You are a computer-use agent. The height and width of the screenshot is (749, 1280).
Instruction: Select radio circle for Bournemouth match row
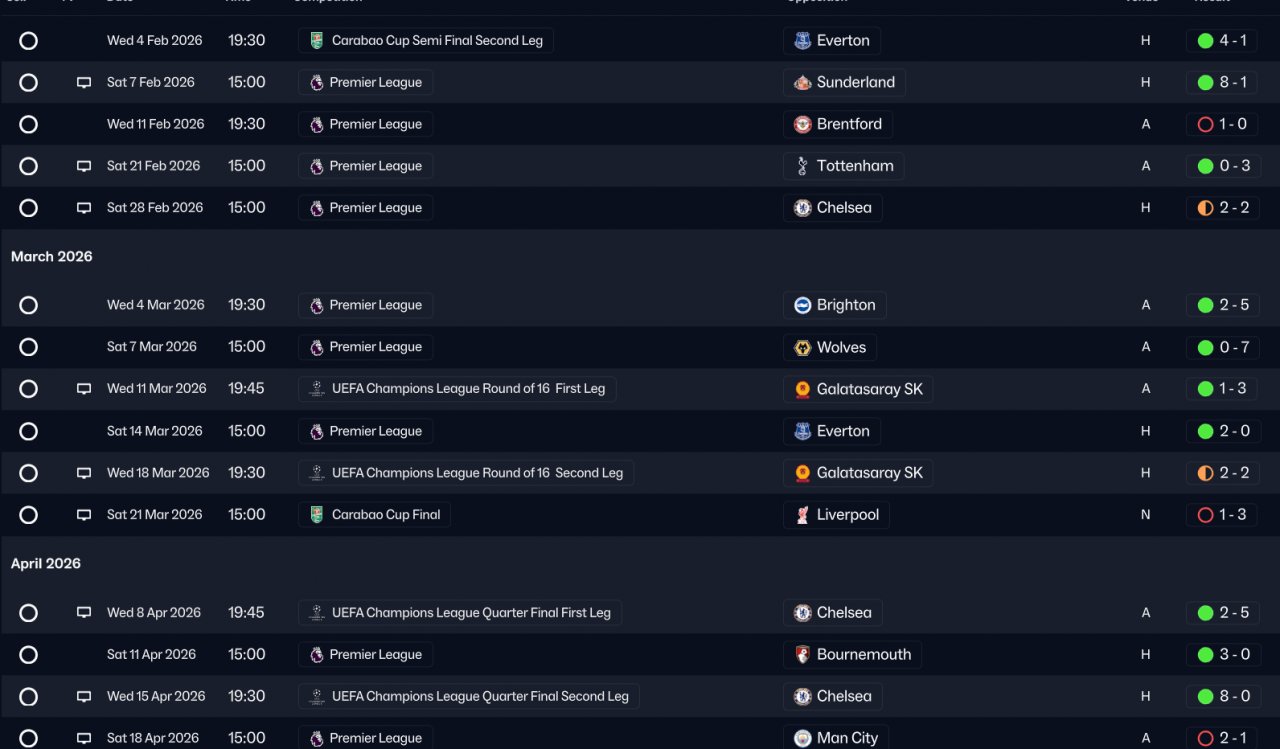(28, 655)
